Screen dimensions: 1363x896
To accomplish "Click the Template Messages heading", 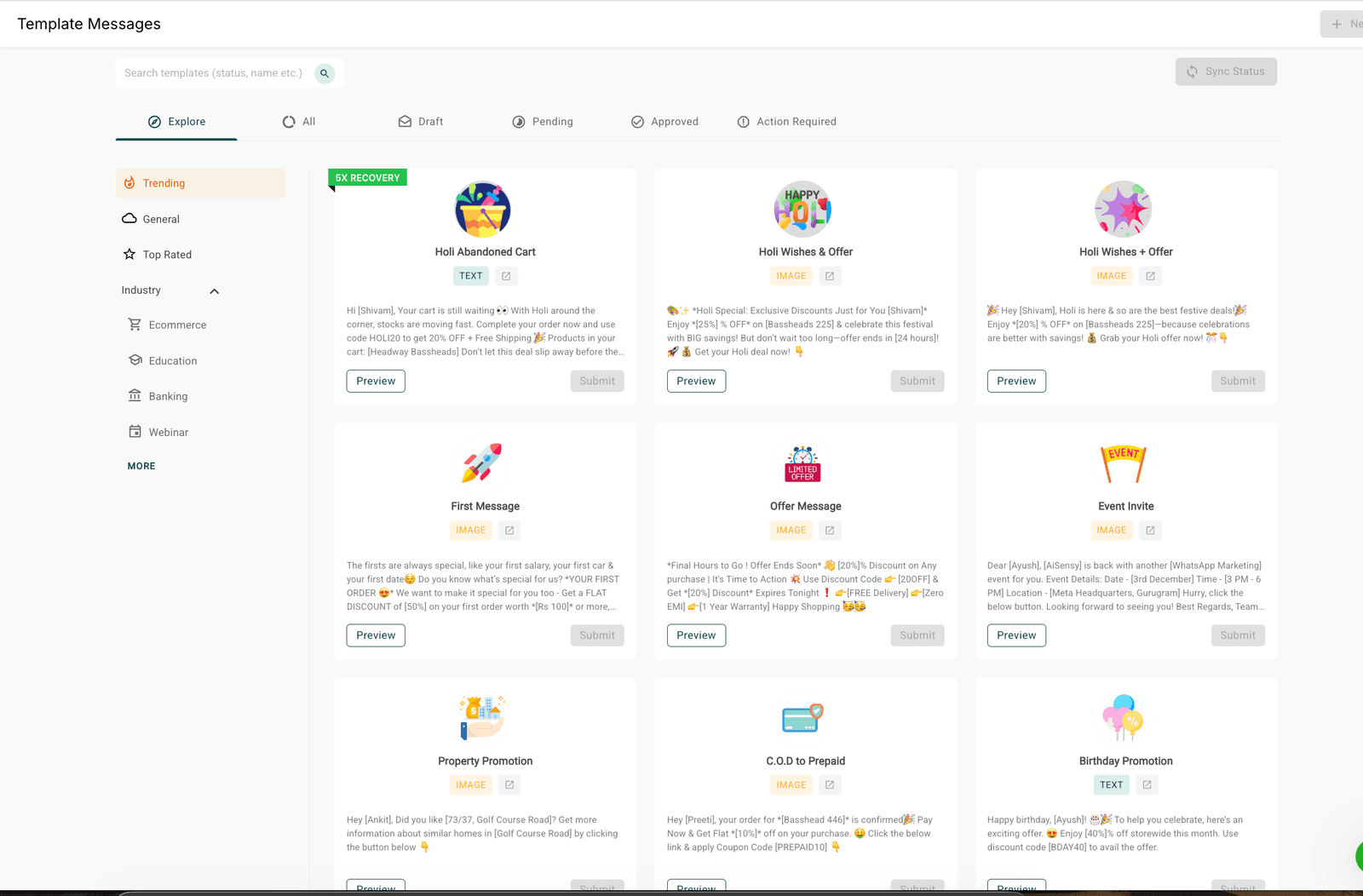I will (89, 25).
